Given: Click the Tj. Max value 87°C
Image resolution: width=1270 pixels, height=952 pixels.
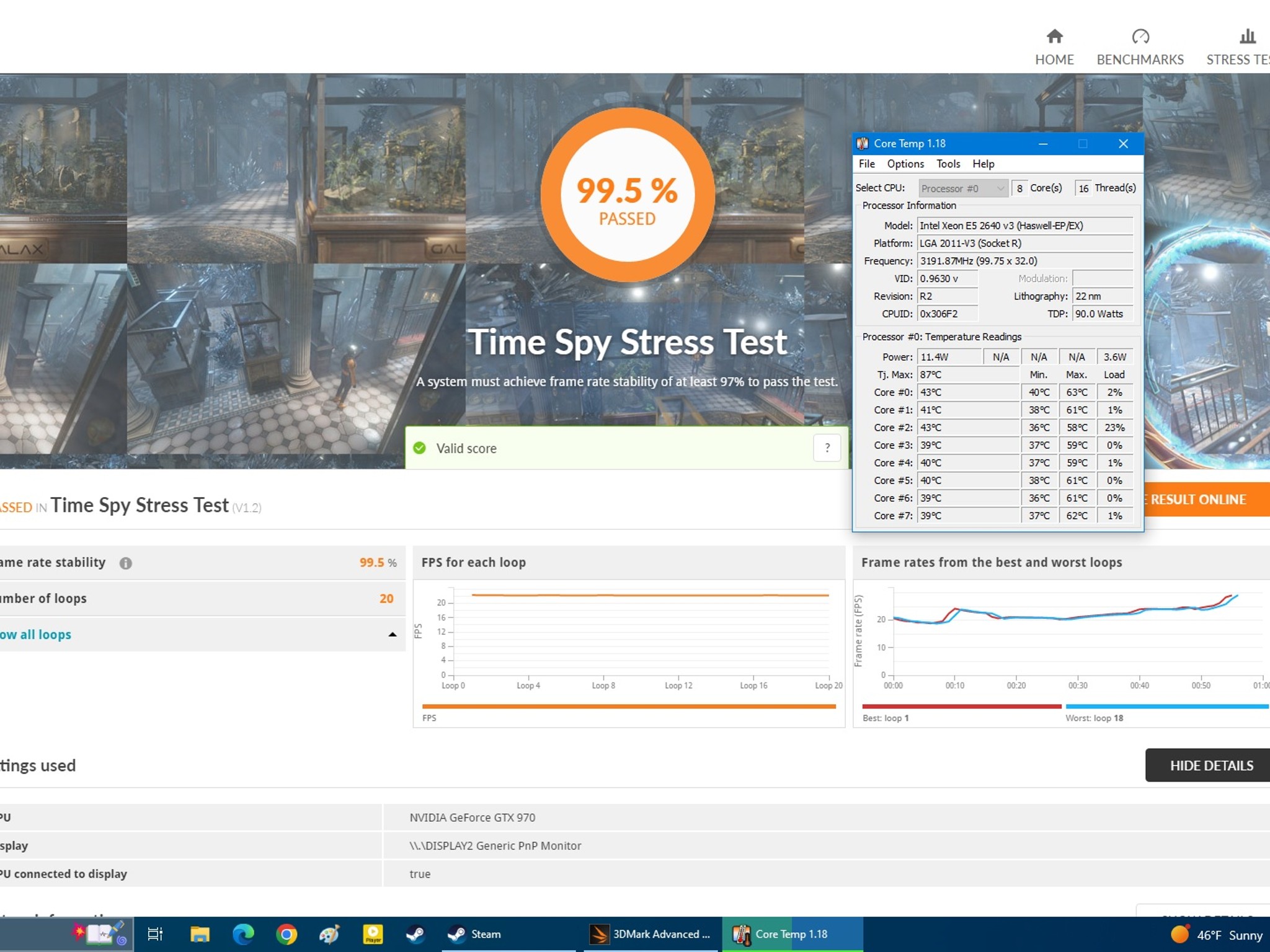Looking at the screenshot, I should tap(968, 374).
